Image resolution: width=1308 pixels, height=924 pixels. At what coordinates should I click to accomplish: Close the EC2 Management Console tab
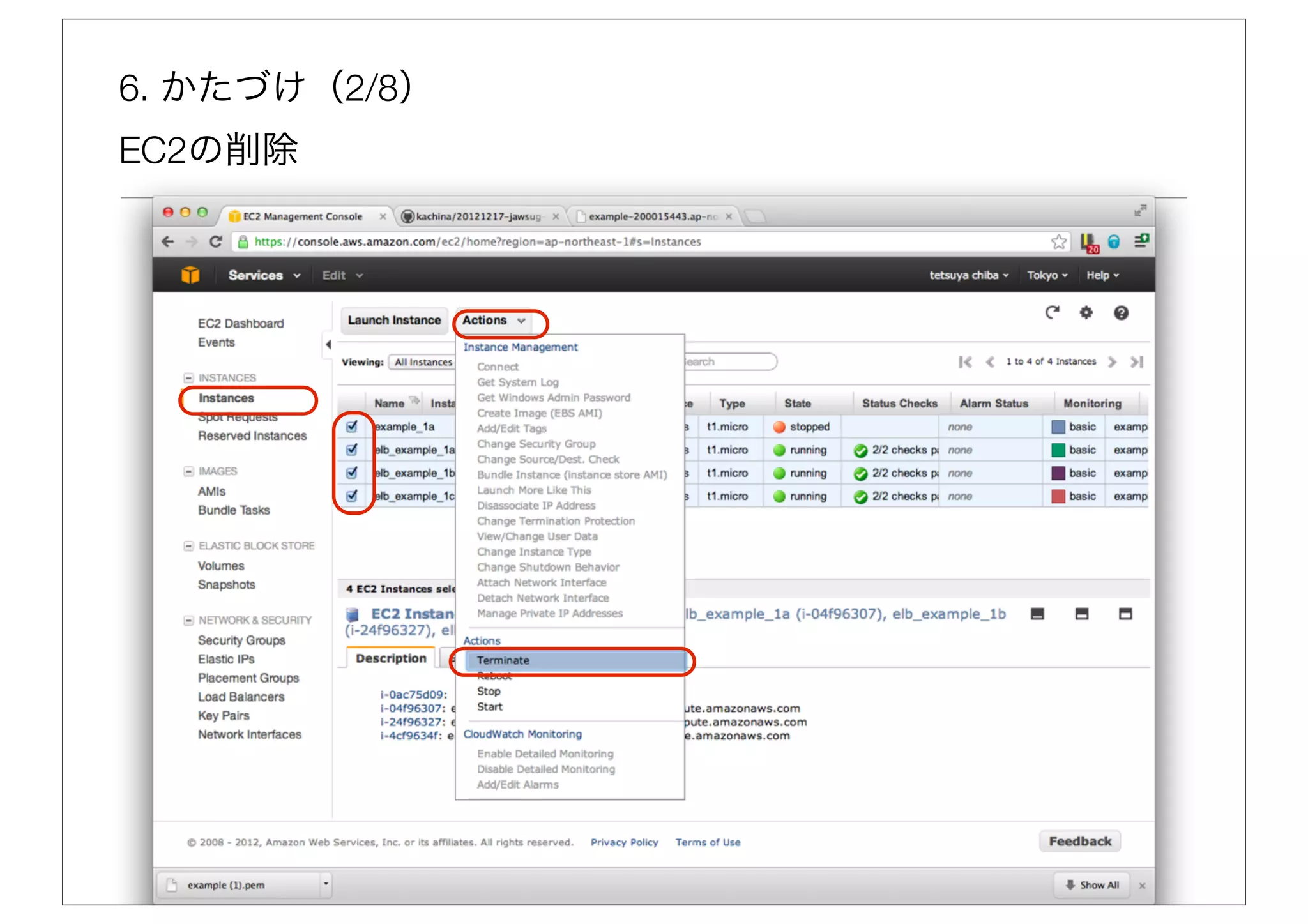point(383,216)
